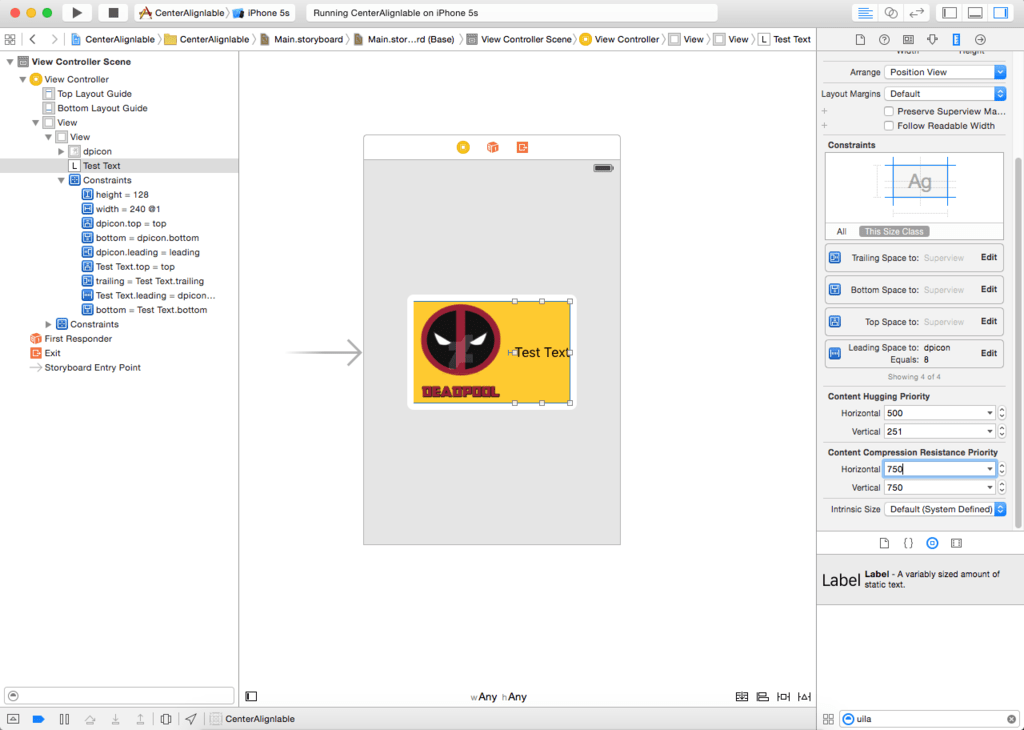Enable Preserve Superview Margins checkbox
The height and width of the screenshot is (730, 1024).
889,112
